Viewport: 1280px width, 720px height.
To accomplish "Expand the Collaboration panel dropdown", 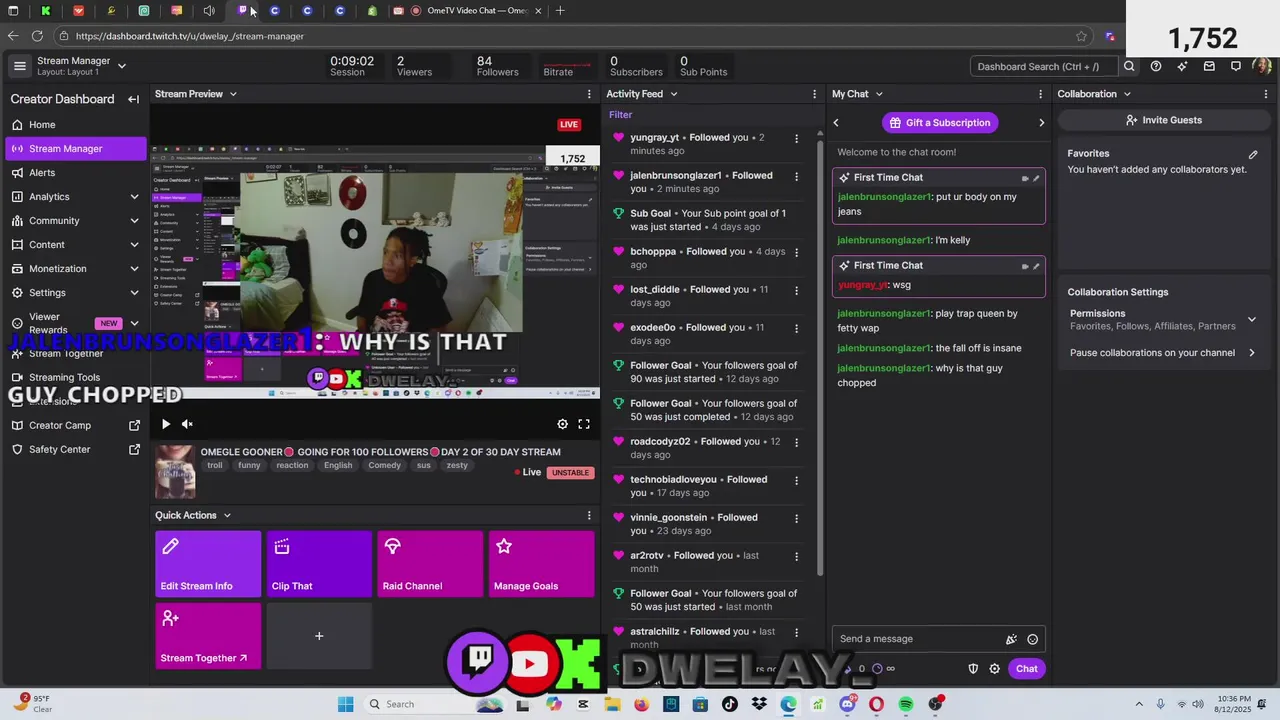I will click(x=1127, y=94).
